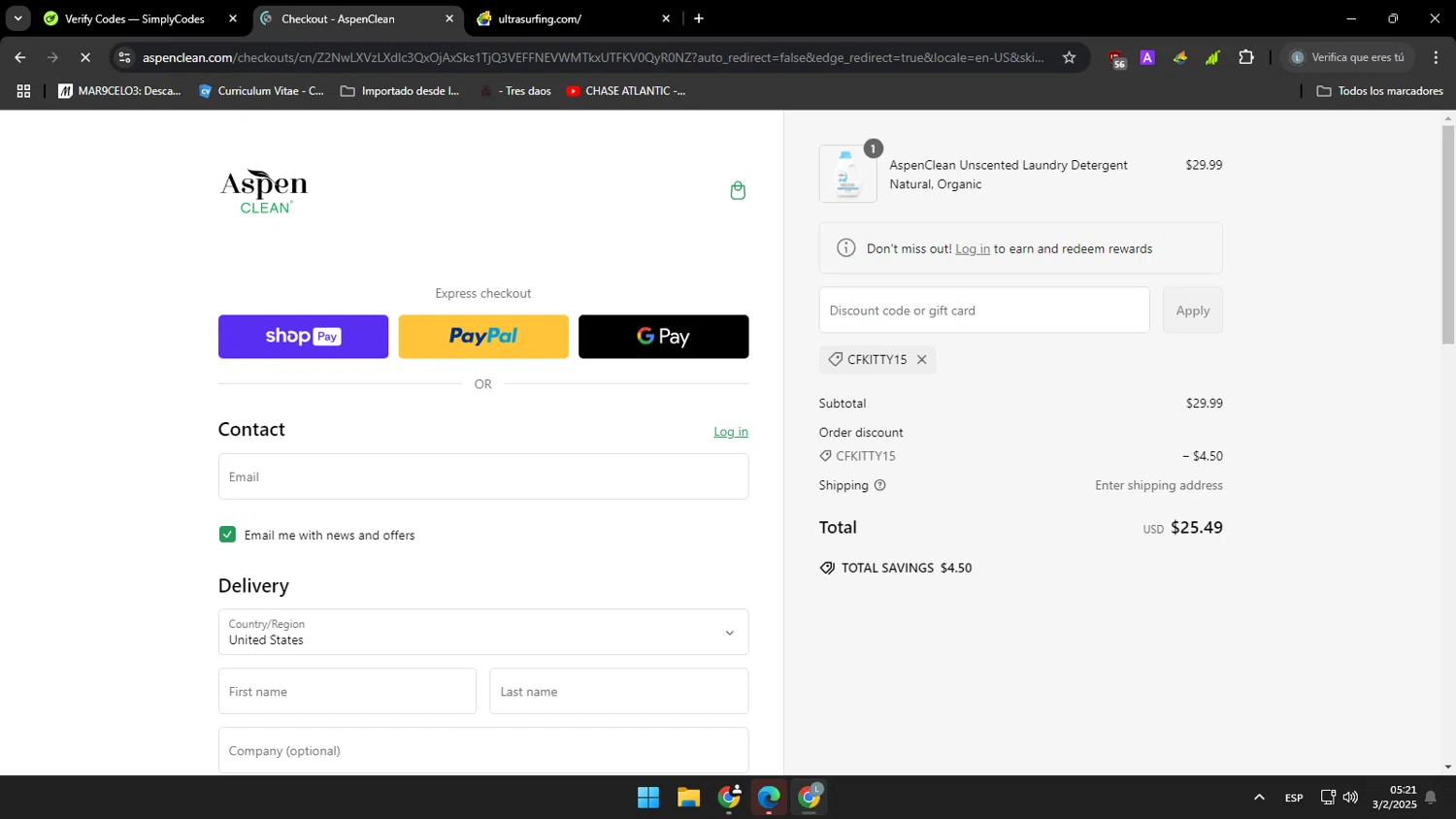The image size is (1456, 819).
Task: Focus the Company (optional) field
Action: pos(483,750)
